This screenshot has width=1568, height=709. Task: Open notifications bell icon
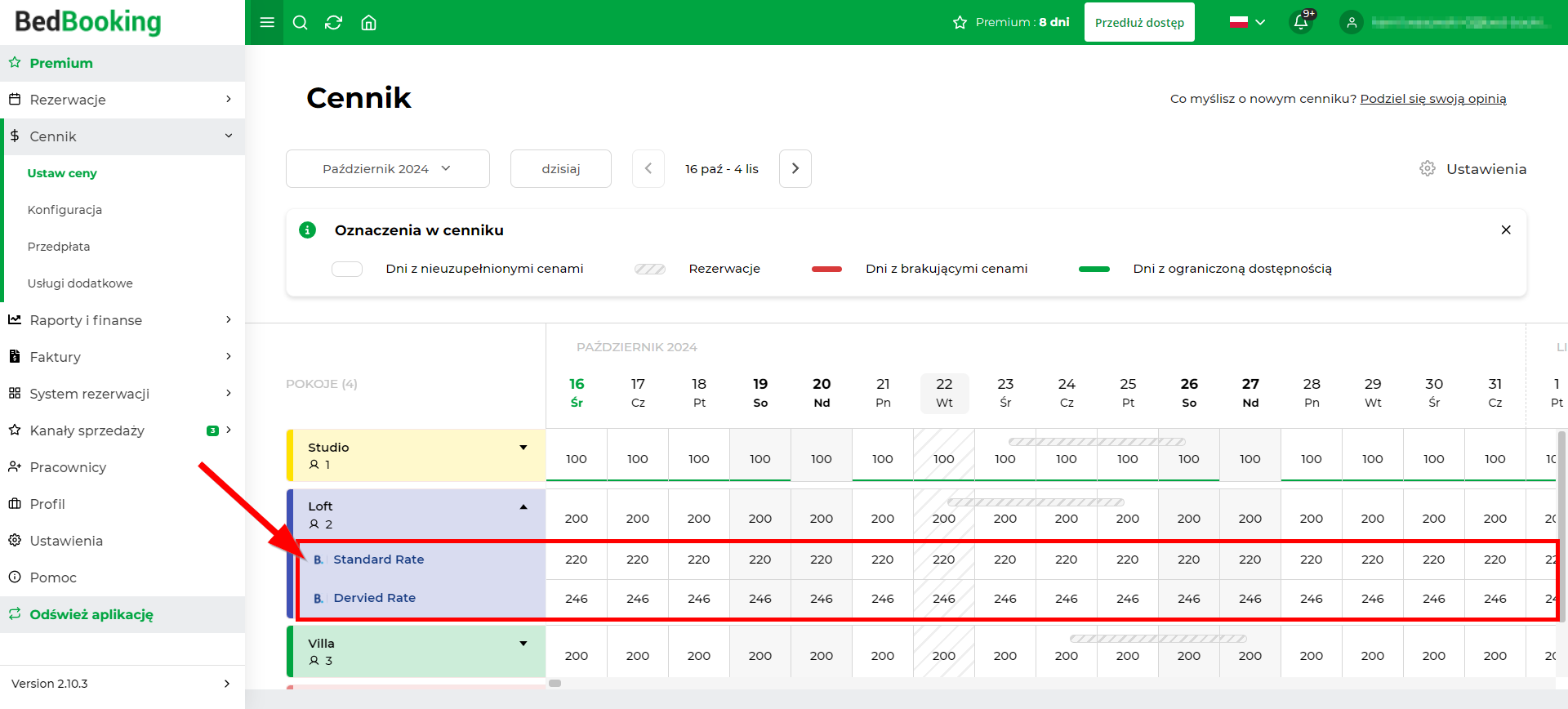(1302, 22)
